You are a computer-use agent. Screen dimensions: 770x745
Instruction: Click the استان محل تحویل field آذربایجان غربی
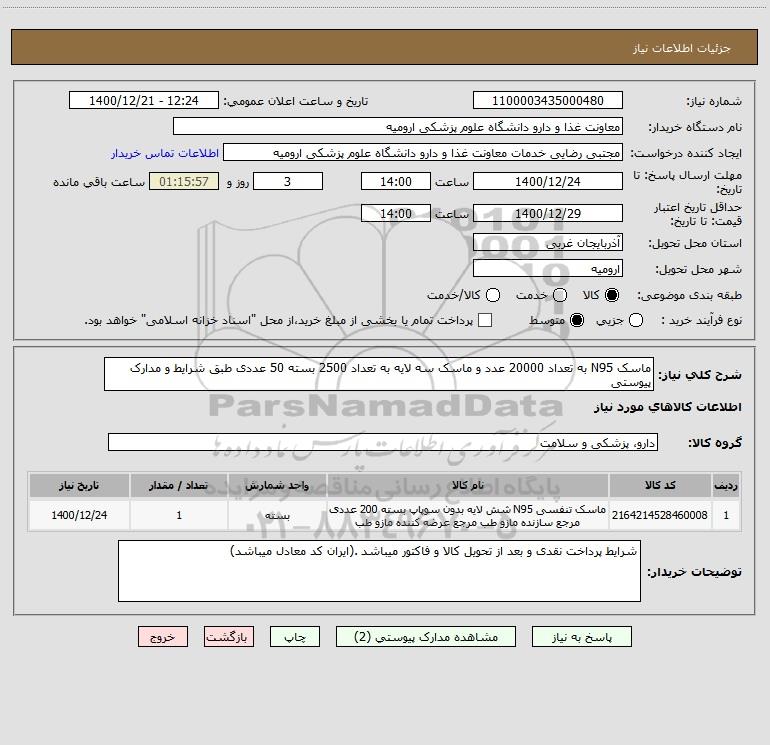pyautogui.click(x=548, y=242)
